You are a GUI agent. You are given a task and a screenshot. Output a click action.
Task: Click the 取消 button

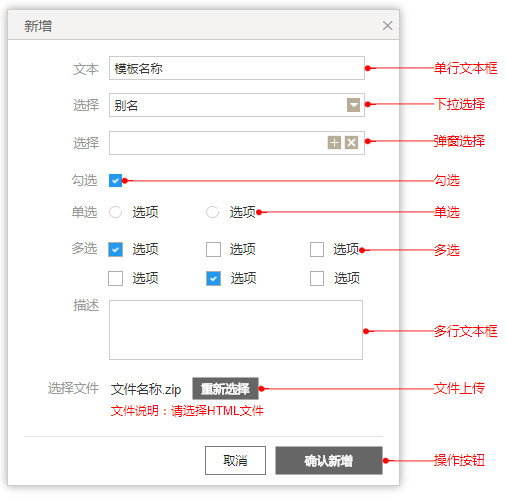[235, 460]
